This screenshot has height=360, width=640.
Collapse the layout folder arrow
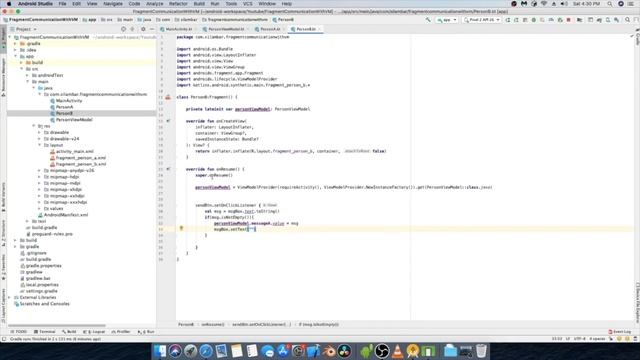tap(40, 145)
